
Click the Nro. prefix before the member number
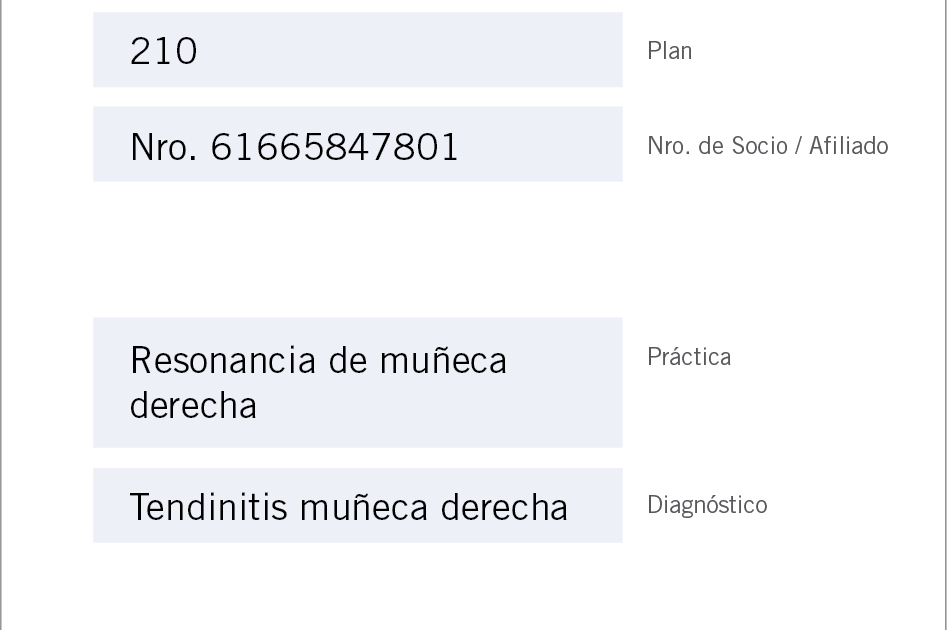click(x=163, y=147)
